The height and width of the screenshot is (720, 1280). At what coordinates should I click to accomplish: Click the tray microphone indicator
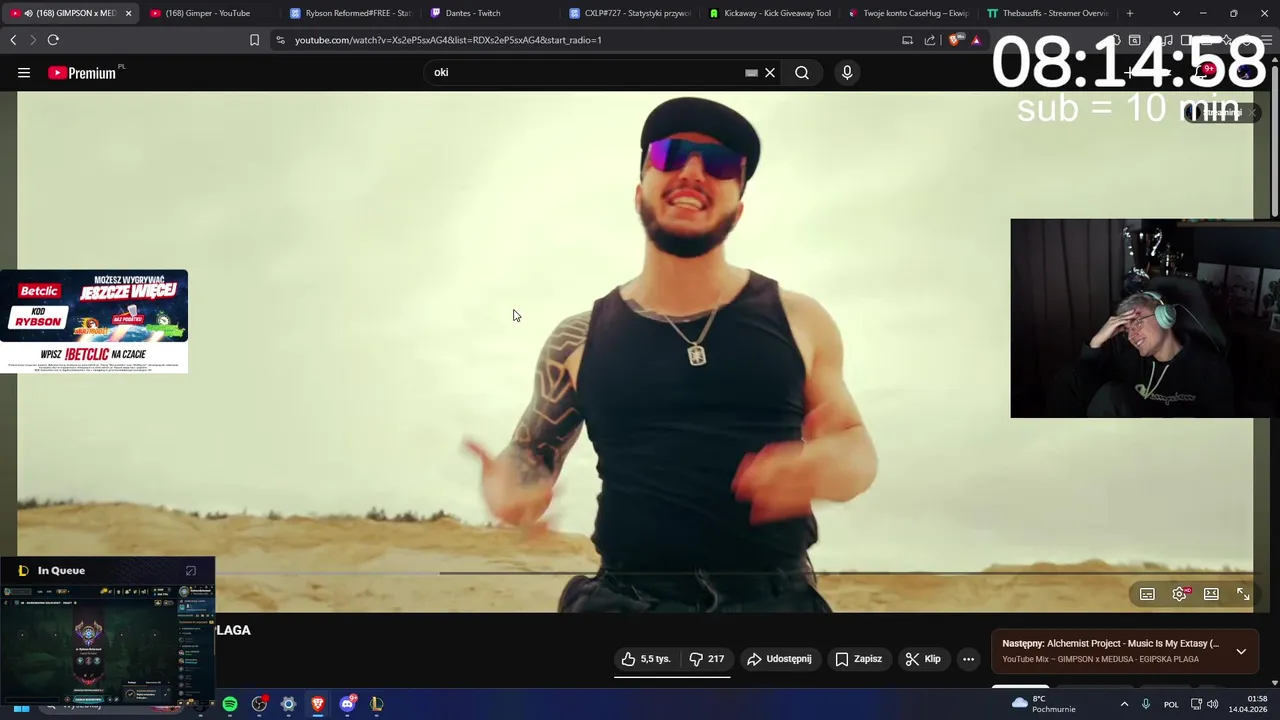point(1146,704)
